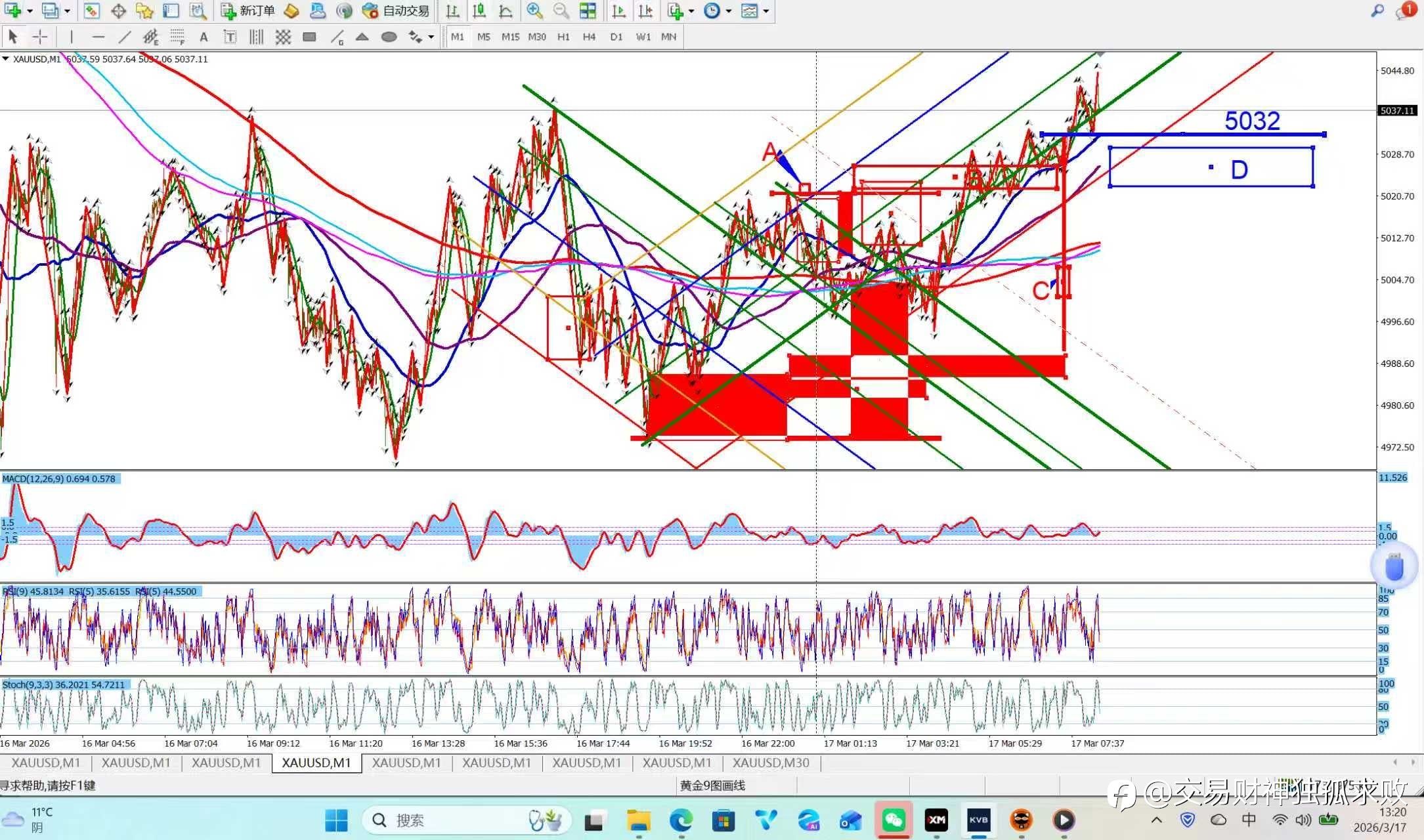This screenshot has height=840, width=1424.
Task: Expand the periodicity clock dropdown
Action: pyautogui.click(x=729, y=10)
